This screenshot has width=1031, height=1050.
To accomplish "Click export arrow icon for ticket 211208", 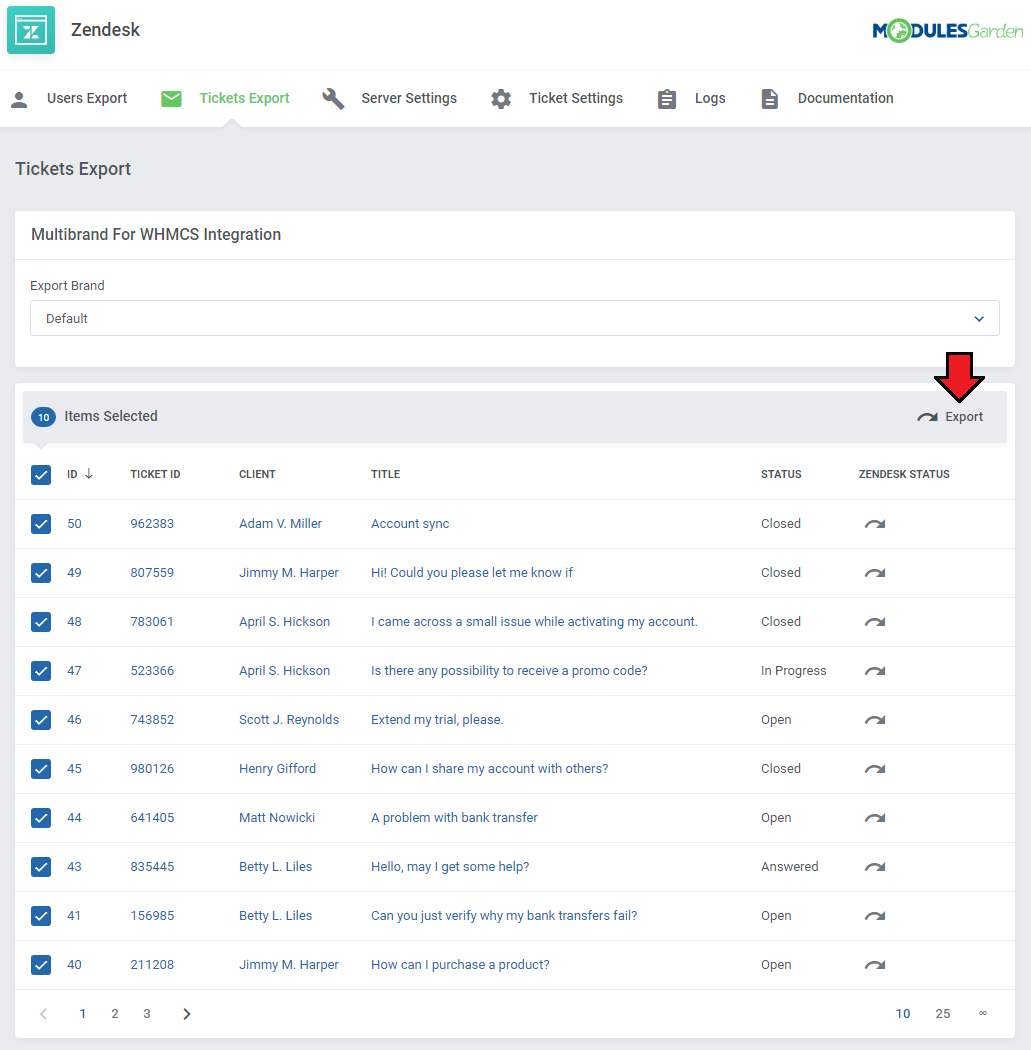I will (875, 966).
